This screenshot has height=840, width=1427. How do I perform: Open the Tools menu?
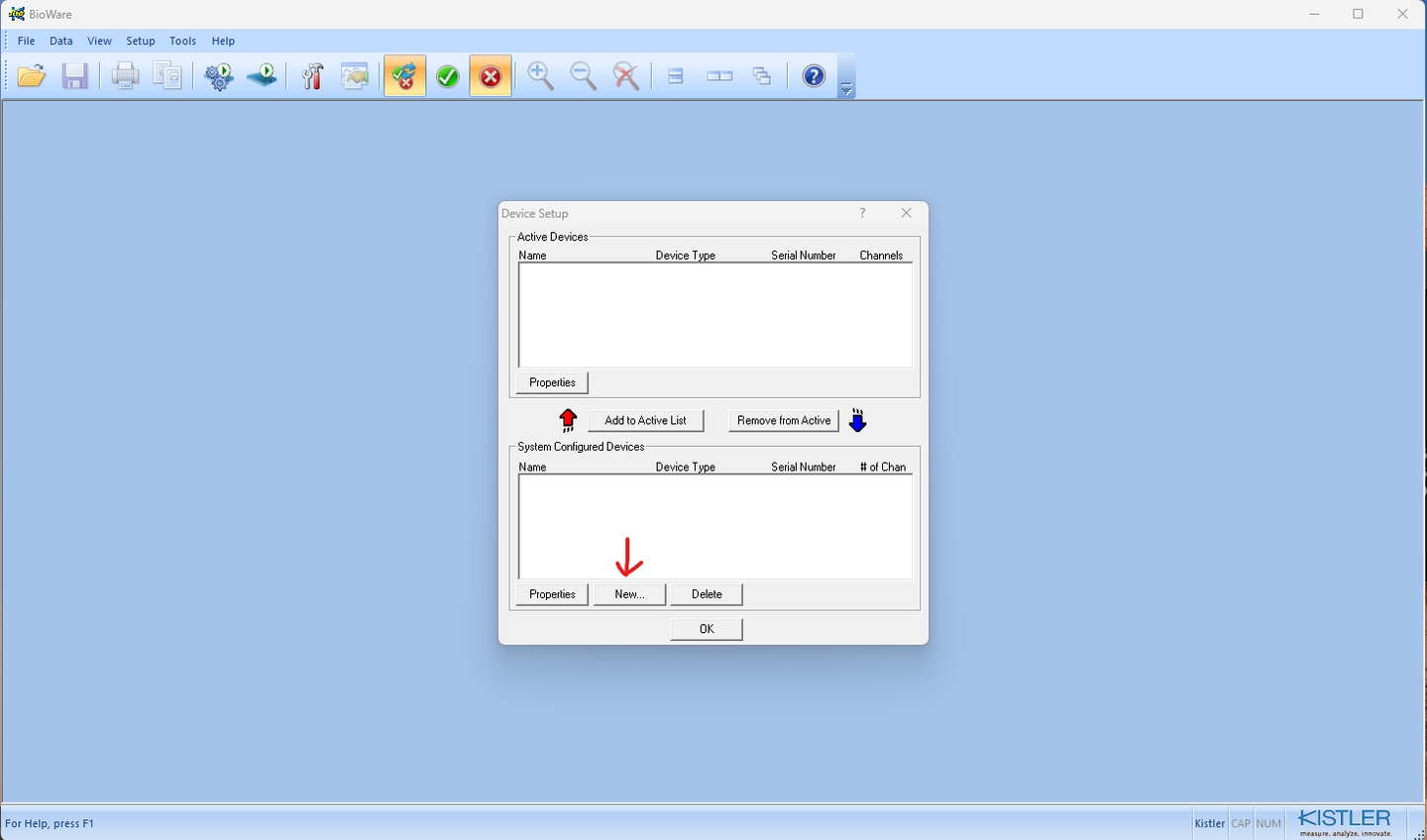tap(182, 41)
